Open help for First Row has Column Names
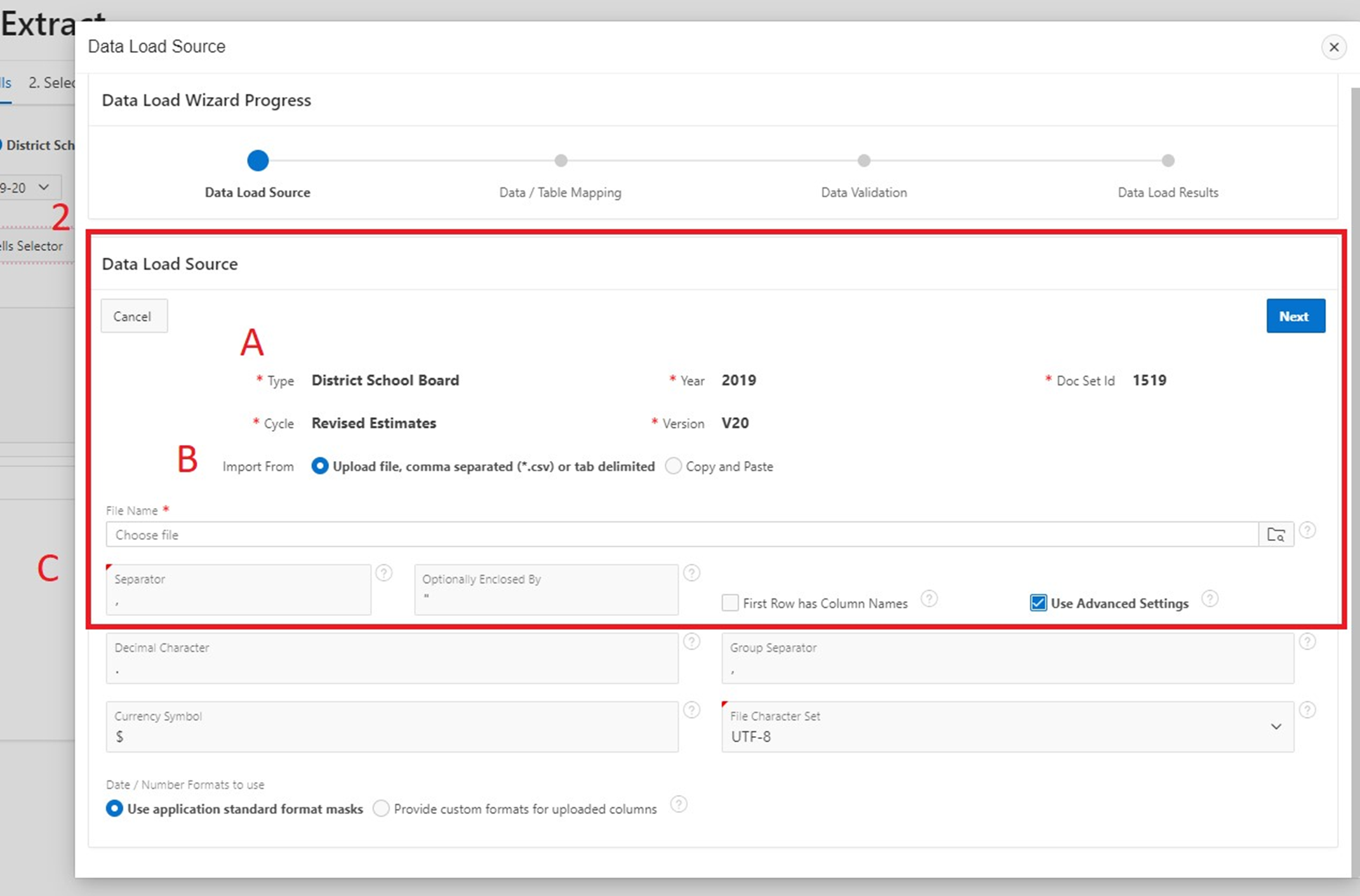 929,599
